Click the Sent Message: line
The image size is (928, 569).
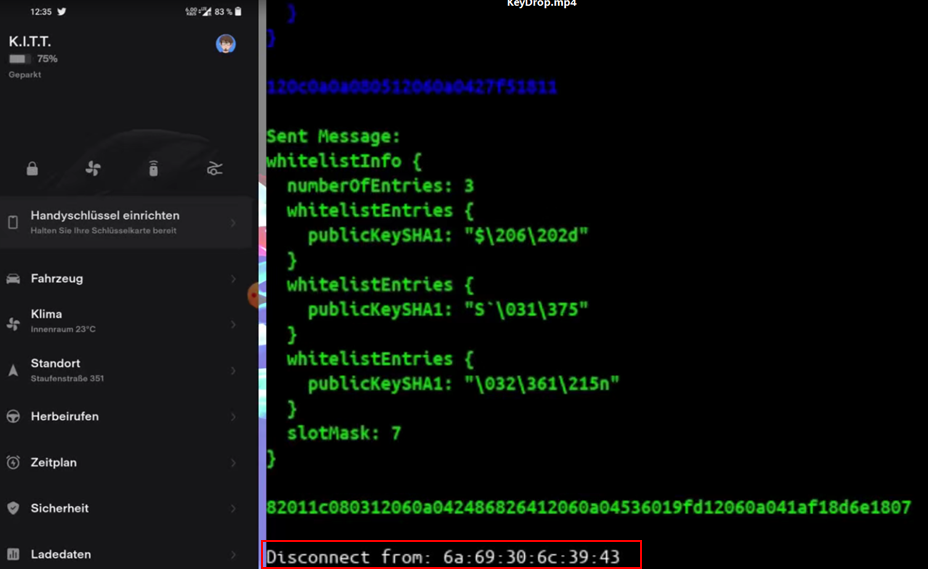click(333, 136)
